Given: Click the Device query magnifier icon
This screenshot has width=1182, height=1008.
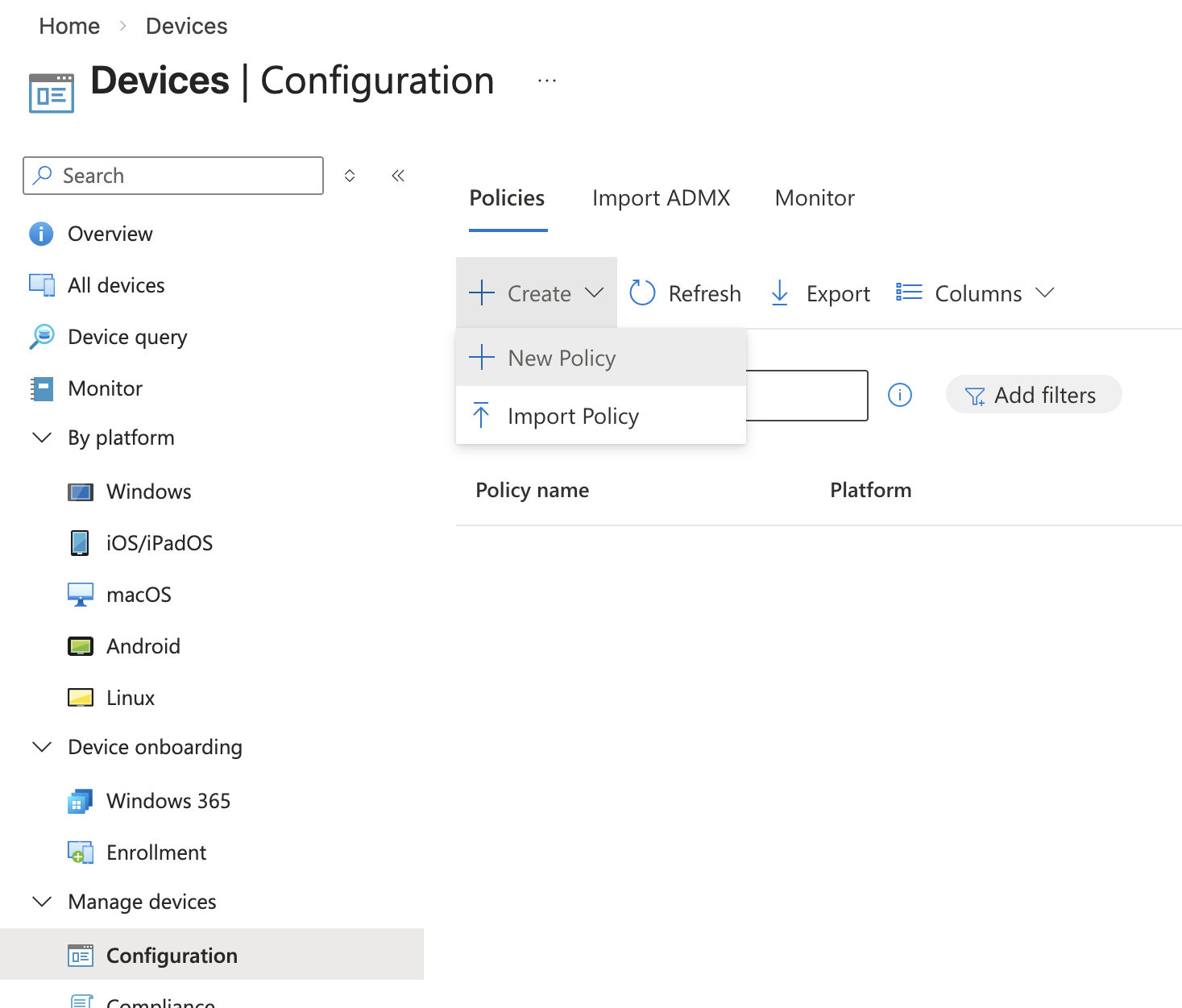Looking at the screenshot, I should click(40, 337).
